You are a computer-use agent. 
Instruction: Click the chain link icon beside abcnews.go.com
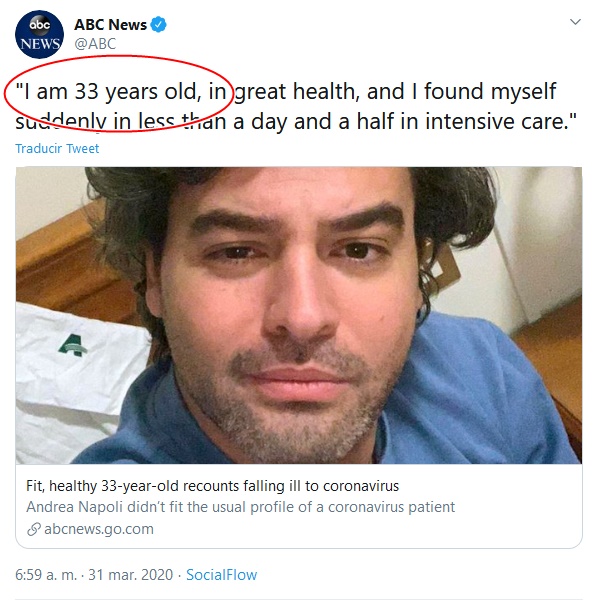coord(34,529)
